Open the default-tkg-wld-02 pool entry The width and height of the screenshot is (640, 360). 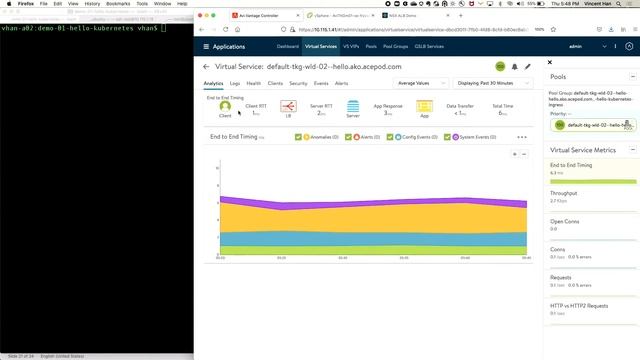(x=593, y=125)
